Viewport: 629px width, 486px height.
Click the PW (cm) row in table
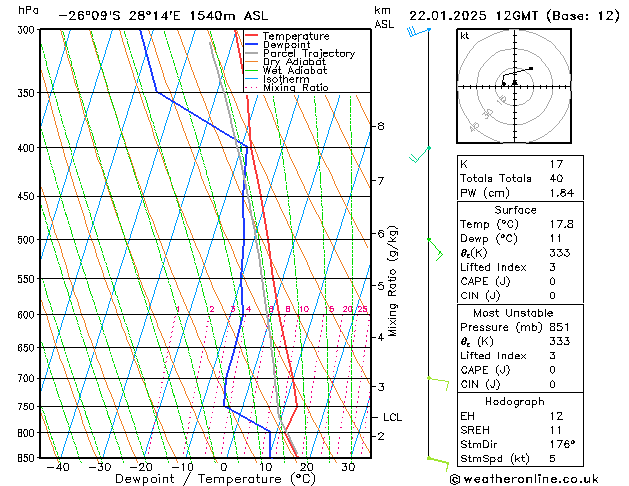514,193
